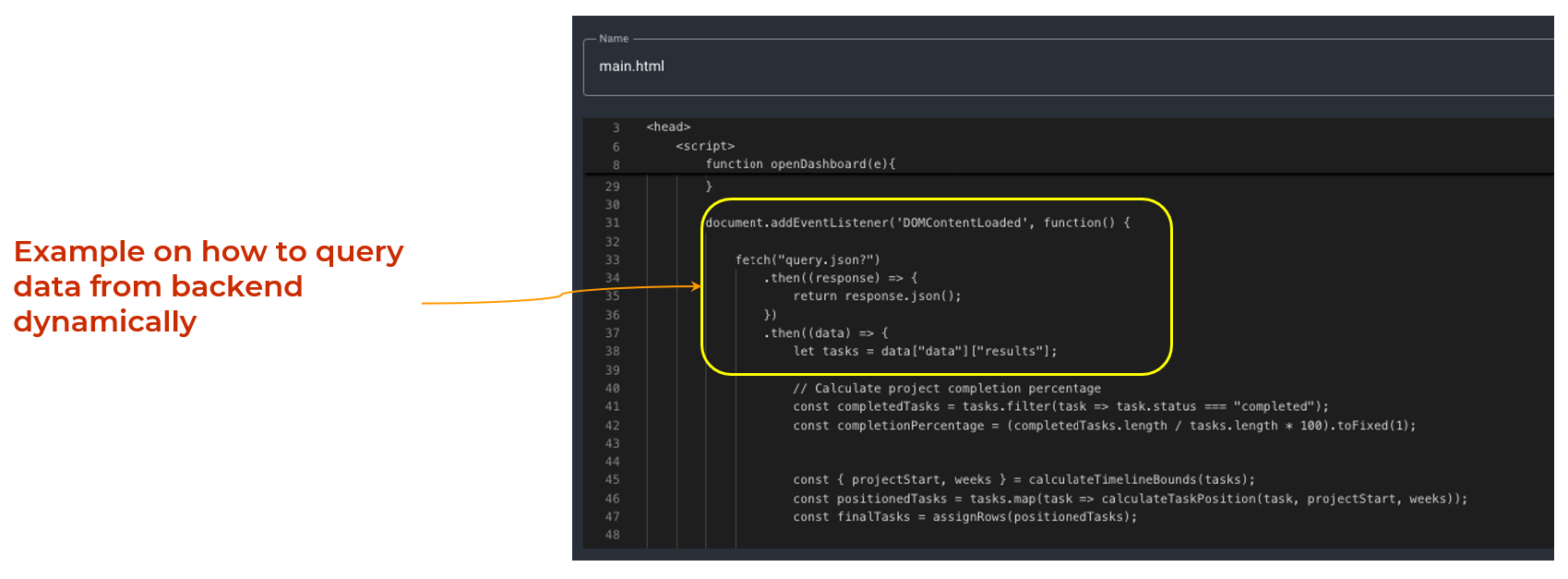
Task: Click line number 29 in the gutter
Action: point(612,187)
